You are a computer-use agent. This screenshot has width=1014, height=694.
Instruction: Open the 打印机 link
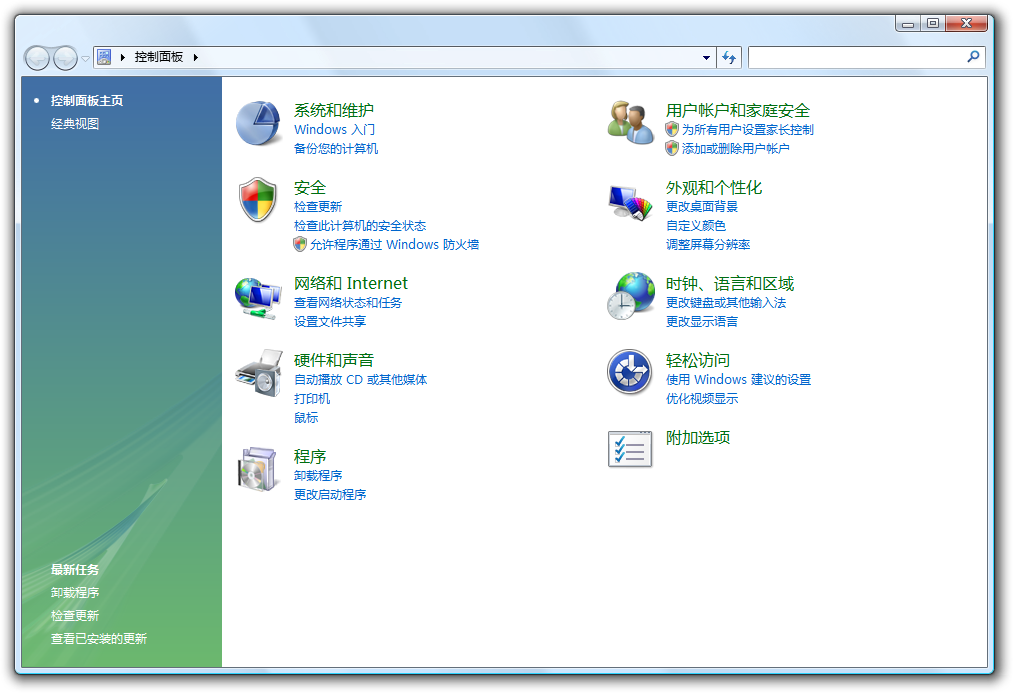click(312, 398)
